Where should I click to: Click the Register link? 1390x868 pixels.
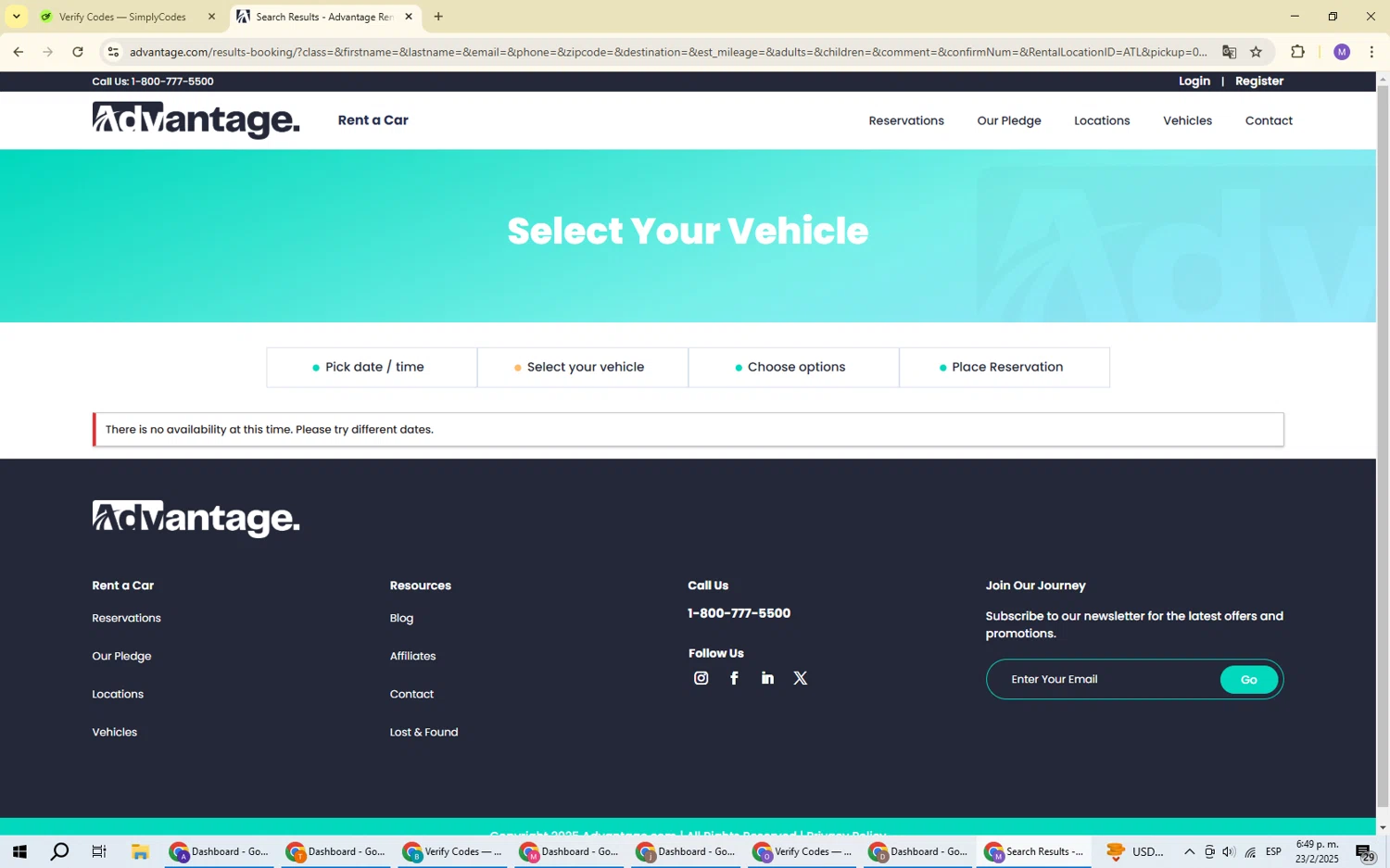(x=1259, y=81)
